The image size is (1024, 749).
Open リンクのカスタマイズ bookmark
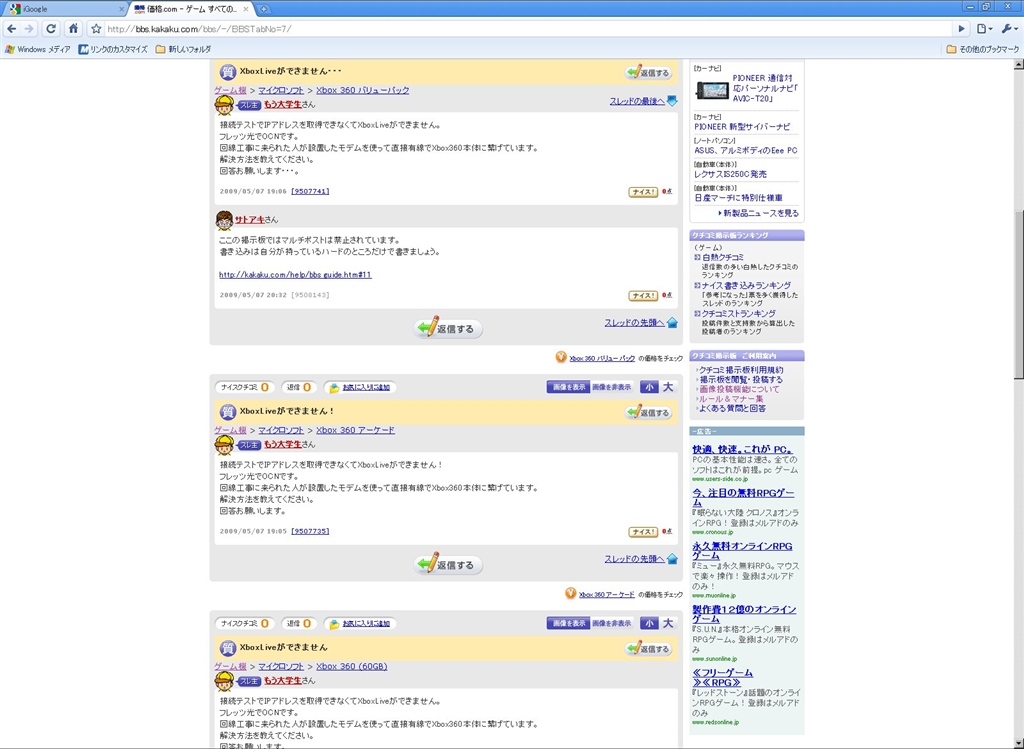pyautogui.click(x=113, y=49)
